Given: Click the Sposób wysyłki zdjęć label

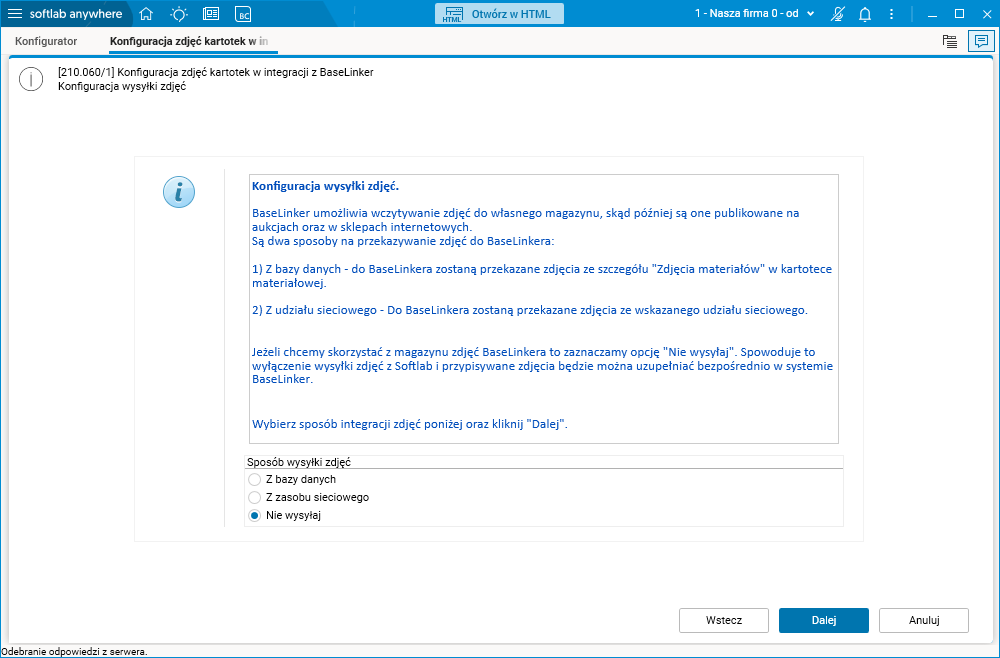Looking at the screenshot, I should click(298, 462).
